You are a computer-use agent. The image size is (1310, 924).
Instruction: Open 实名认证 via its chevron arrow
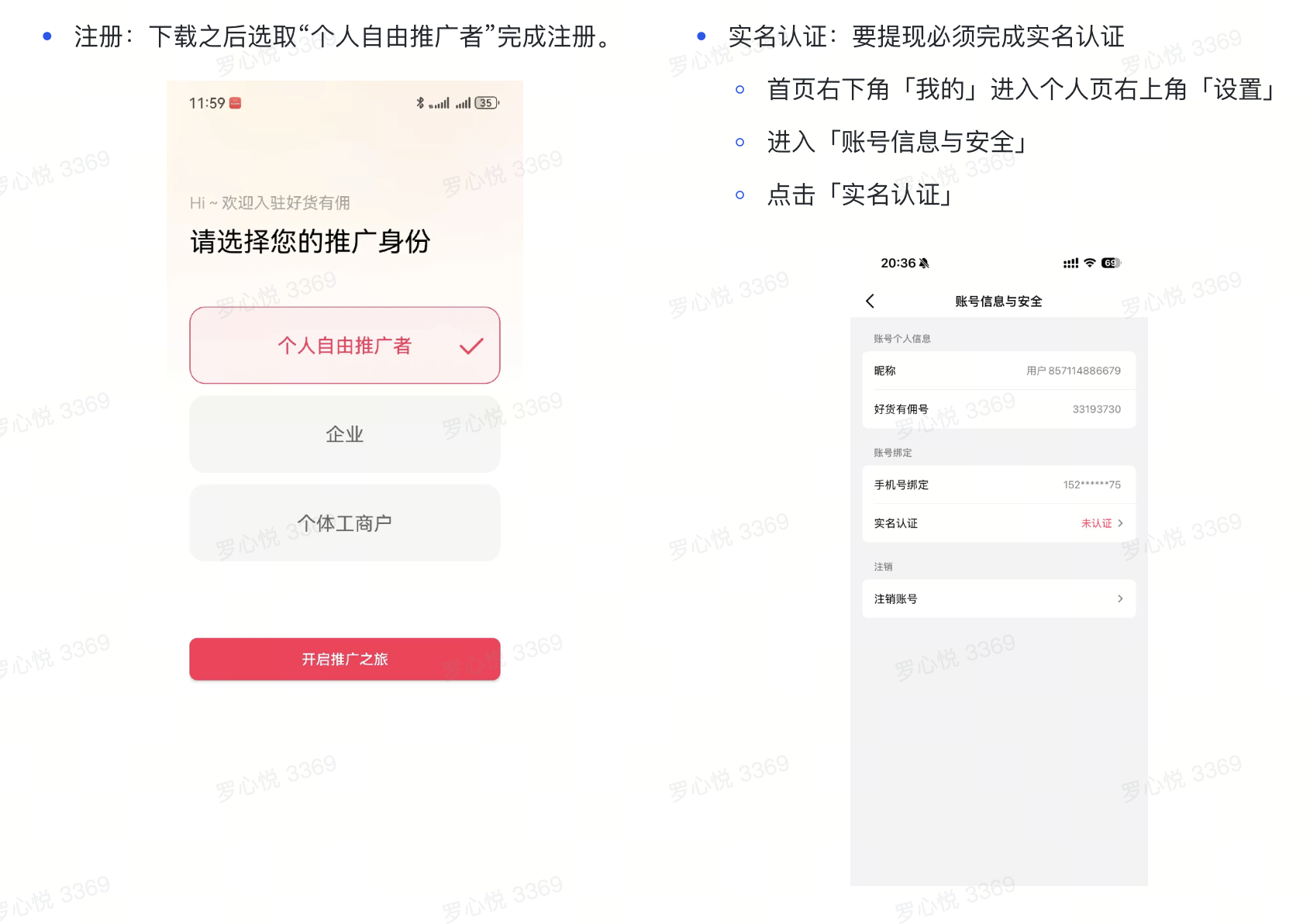pos(1120,523)
